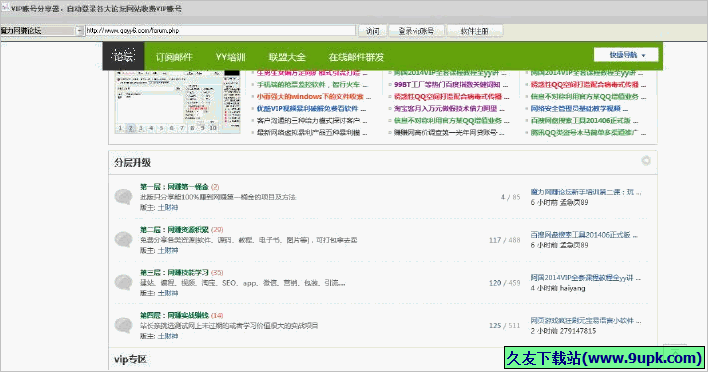Open the 淘宝客月入万元 thread link
Screen dimensions: 708x372
[449, 109]
